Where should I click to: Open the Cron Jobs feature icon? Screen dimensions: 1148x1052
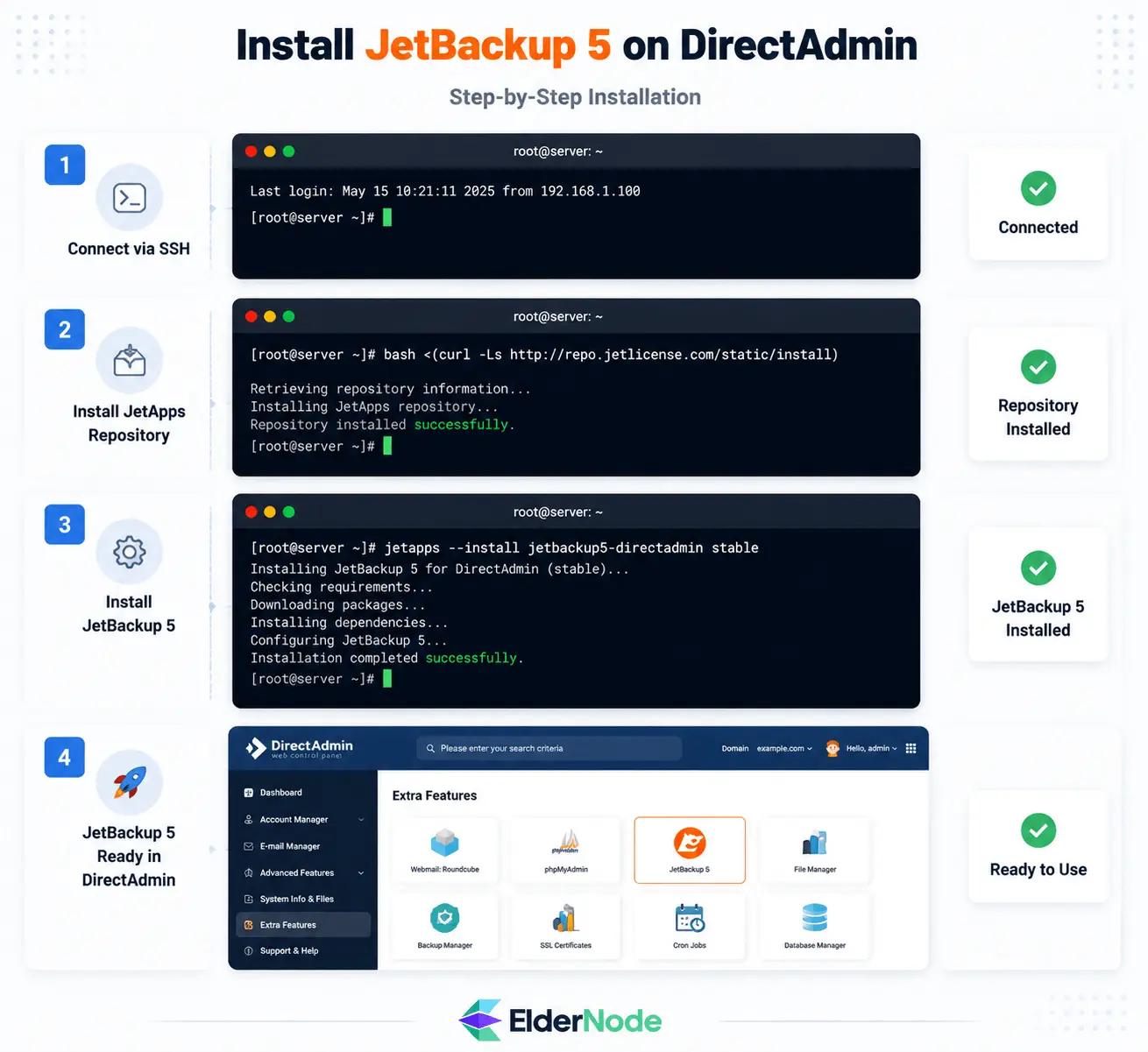point(690,918)
